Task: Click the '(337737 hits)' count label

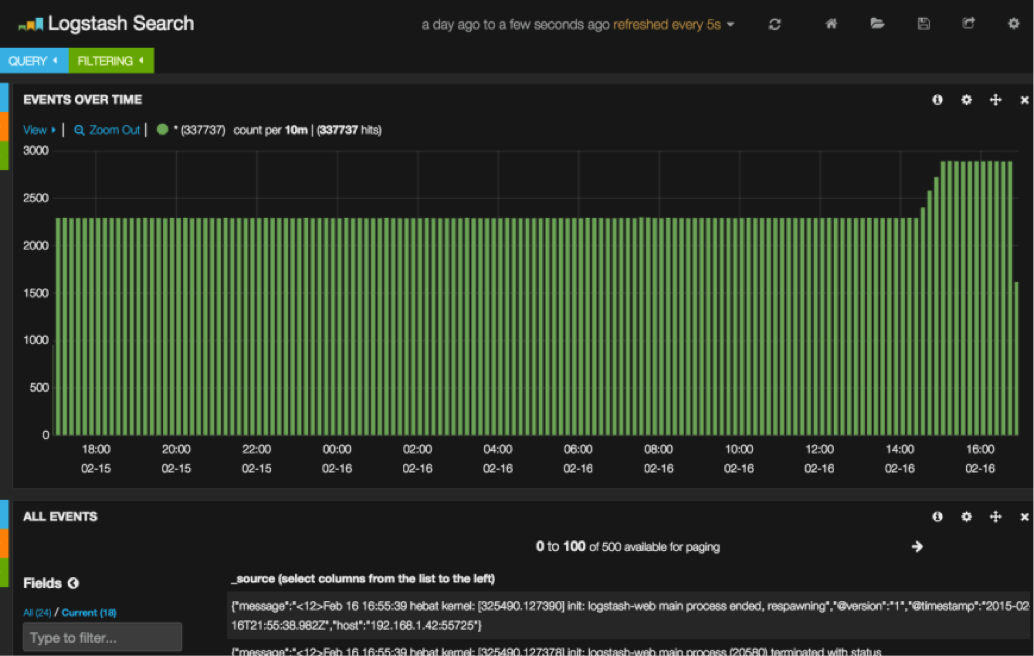Action: 349,130
